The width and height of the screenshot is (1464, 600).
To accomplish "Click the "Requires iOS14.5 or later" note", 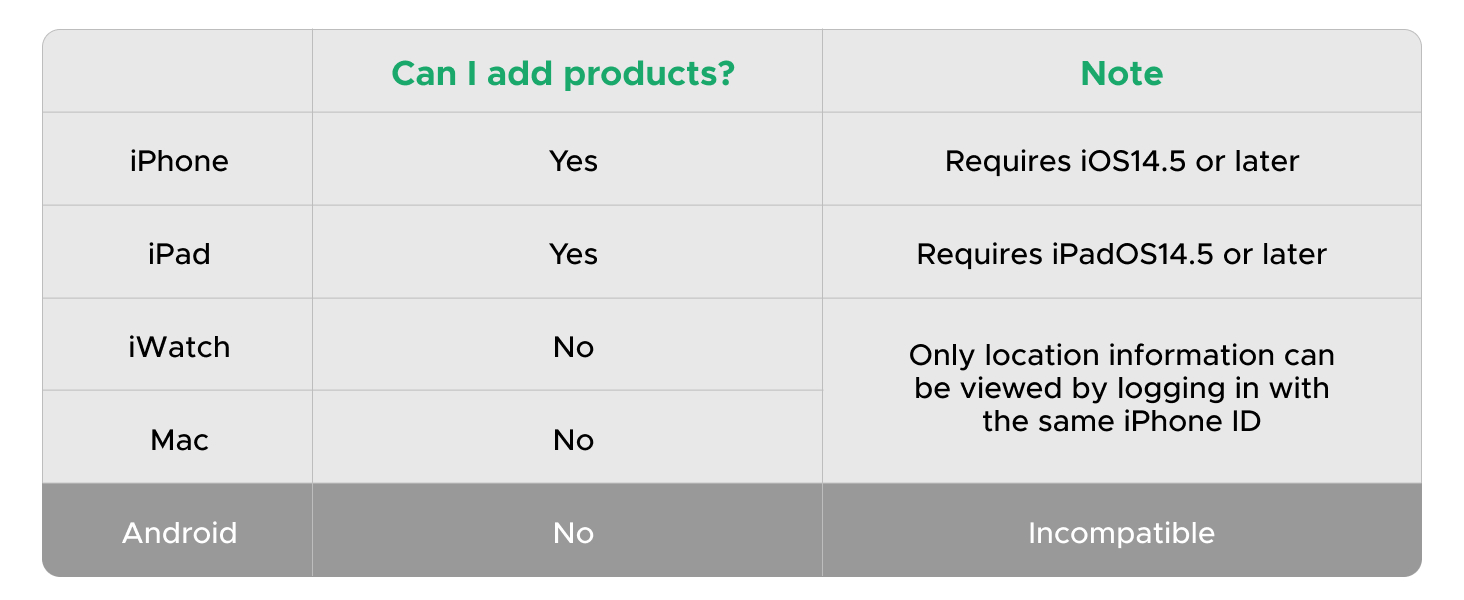I will tap(1121, 161).
